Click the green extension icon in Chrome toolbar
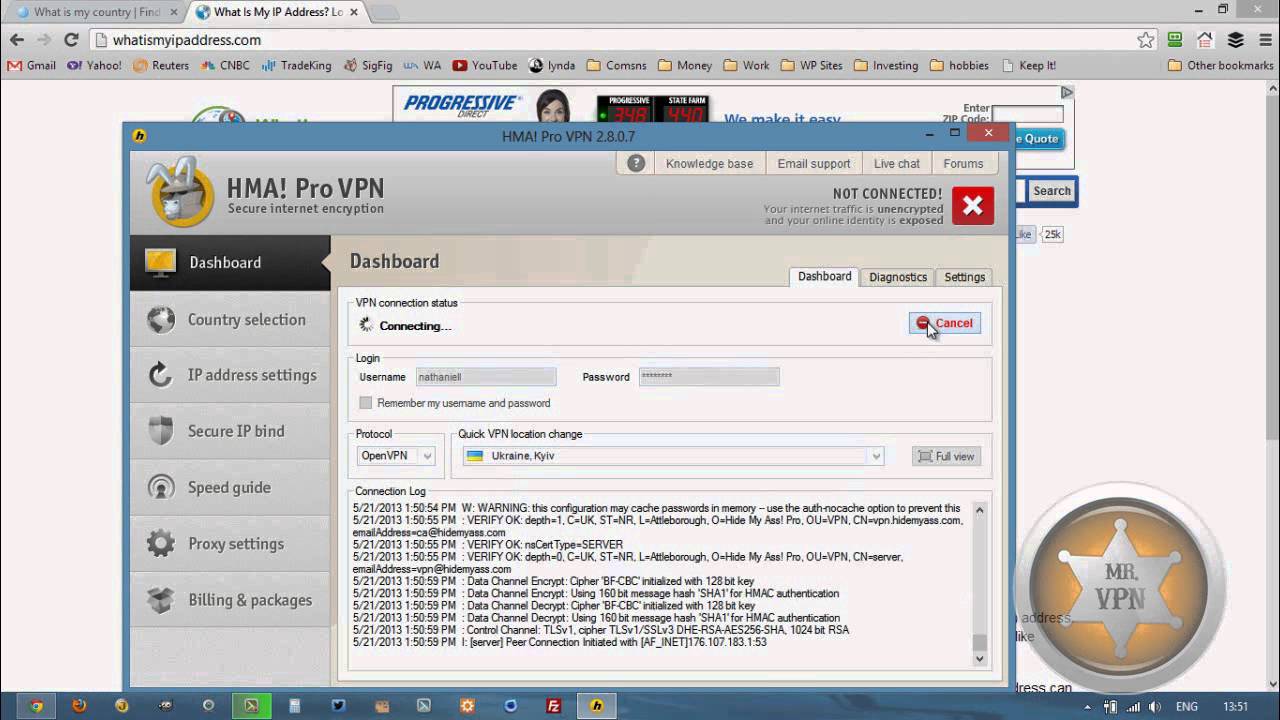This screenshot has width=1280, height=720. tap(1175, 40)
